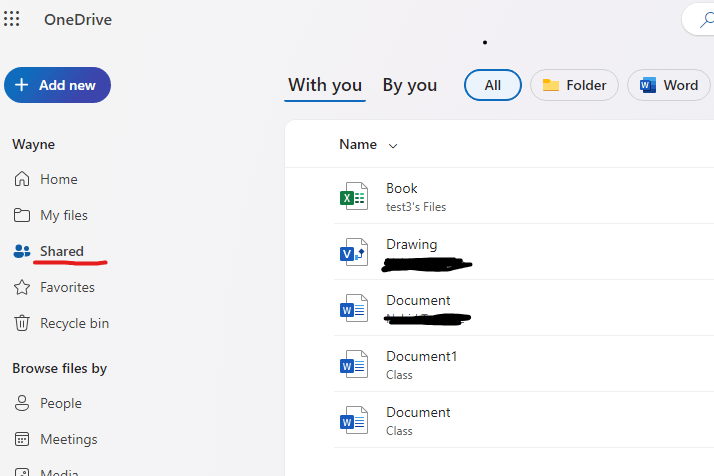Click Word icon of the redacted-owner Document
Viewport: 714px width, 476px height.
pyautogui.click(x=354, y=308)
